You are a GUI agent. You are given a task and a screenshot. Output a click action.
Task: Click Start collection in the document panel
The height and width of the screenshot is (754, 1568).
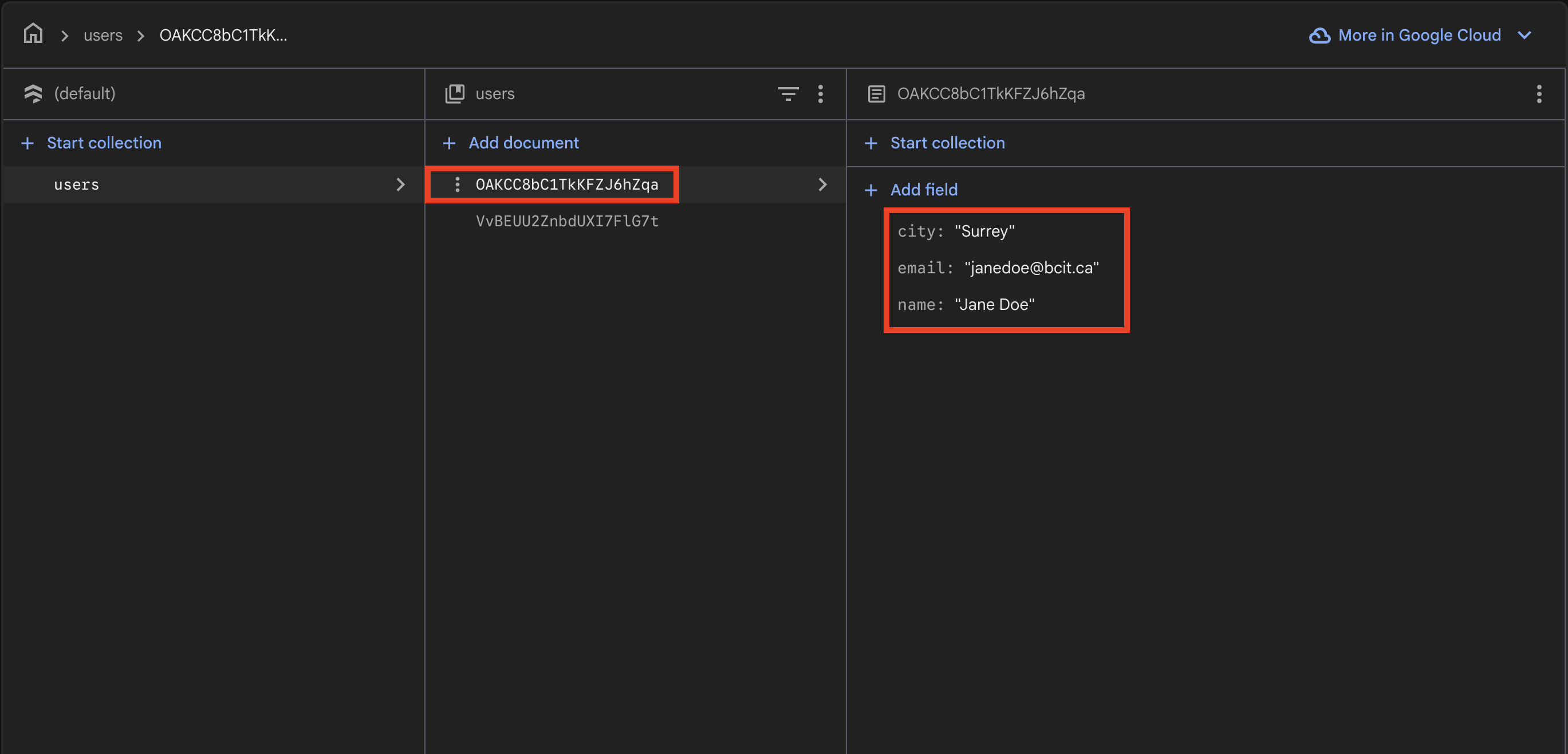pos(947,143)
